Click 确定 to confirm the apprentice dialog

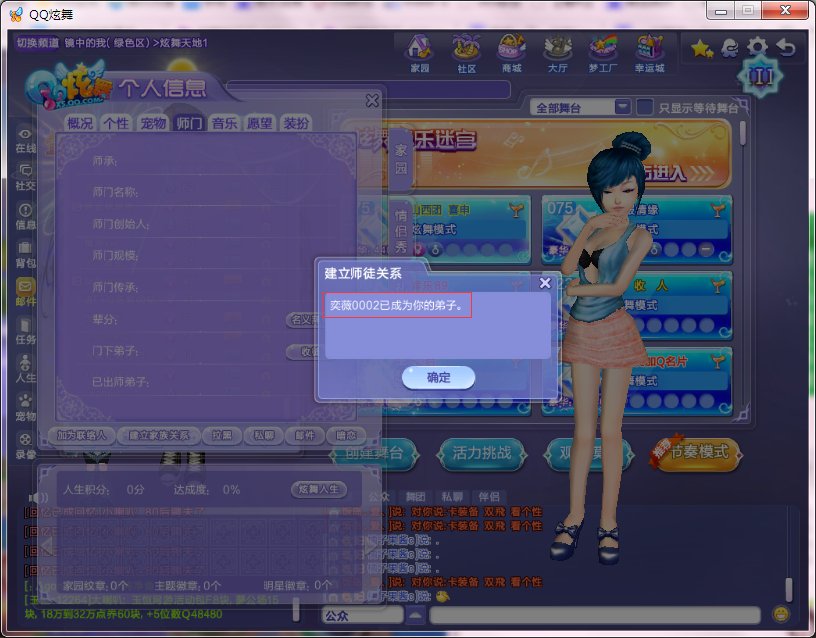[437, 378]
